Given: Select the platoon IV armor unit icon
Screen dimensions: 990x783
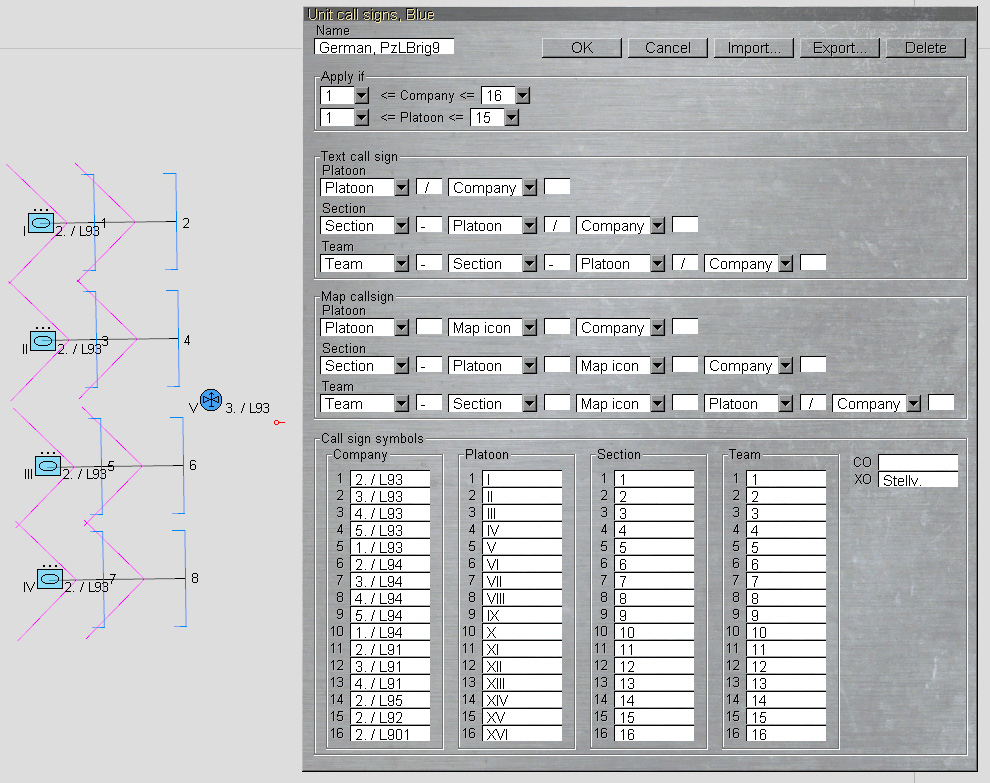Looking at the screenshot, I should tap(50, 578).
